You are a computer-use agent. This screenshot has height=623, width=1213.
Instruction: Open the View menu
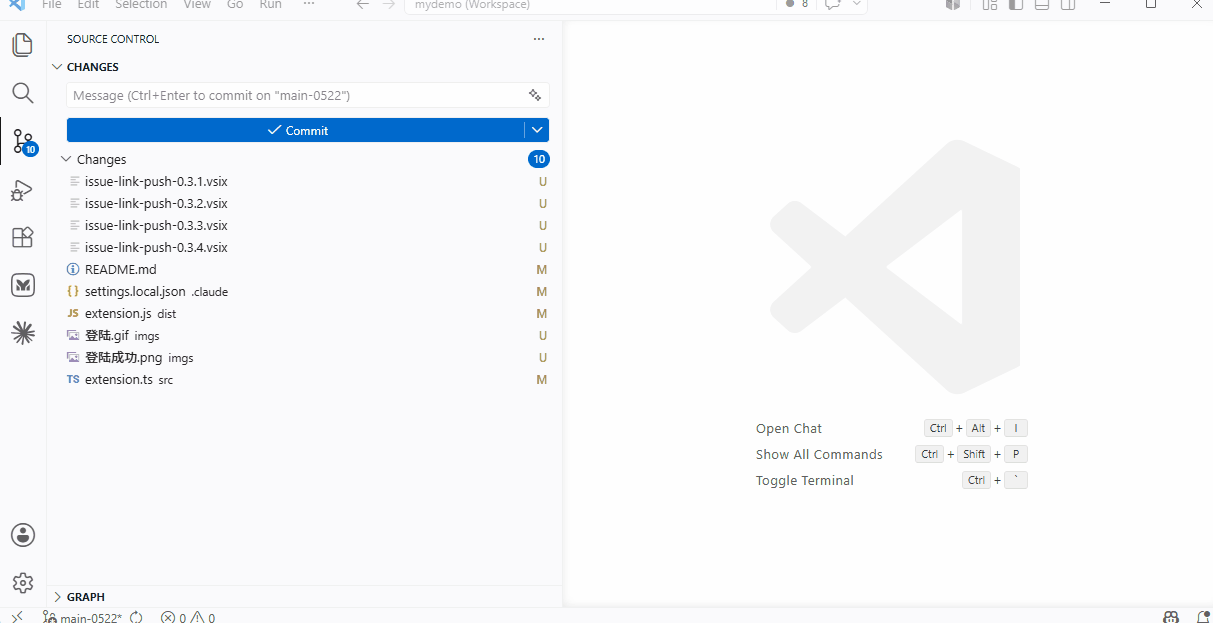[x=197, y=5]
